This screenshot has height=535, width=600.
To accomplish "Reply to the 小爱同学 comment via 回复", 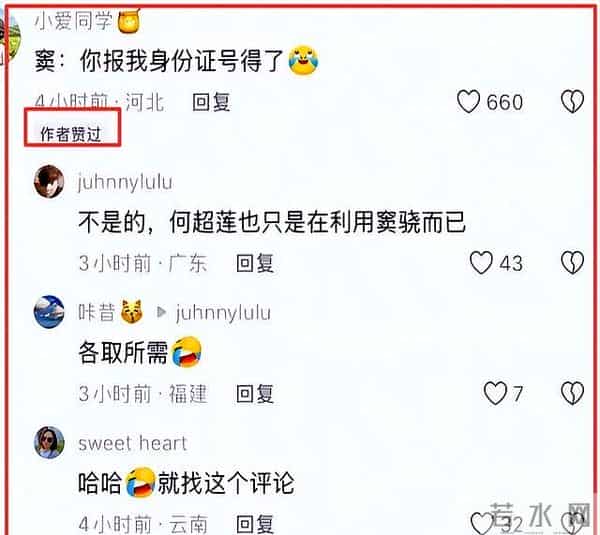I will click(211, 102).
